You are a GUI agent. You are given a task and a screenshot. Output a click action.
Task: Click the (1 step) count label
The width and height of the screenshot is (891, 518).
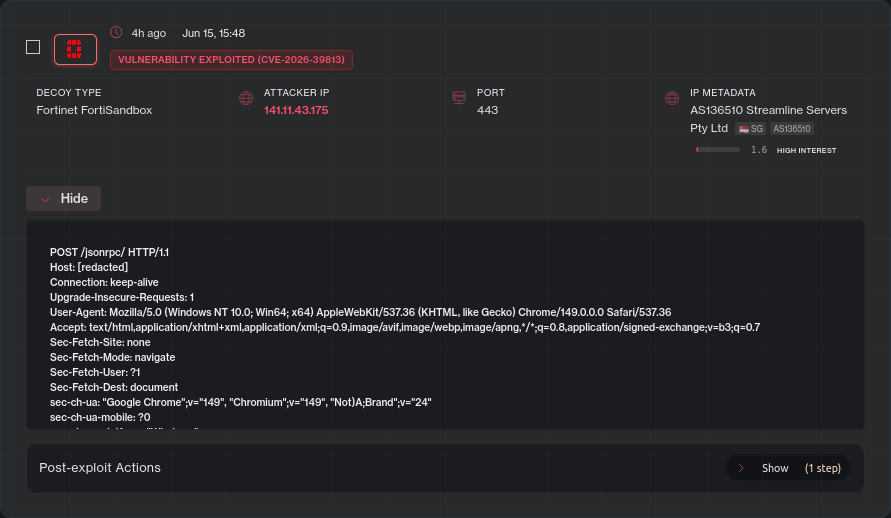823,469
